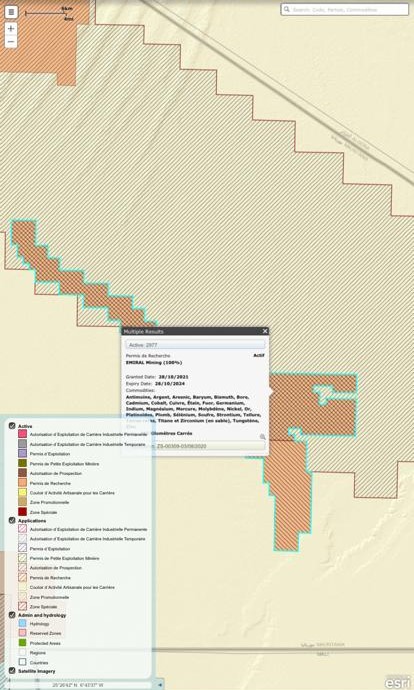Expand the Active 2977 result entry
This screenshot has width=414, height=690.
pos(195,345)
